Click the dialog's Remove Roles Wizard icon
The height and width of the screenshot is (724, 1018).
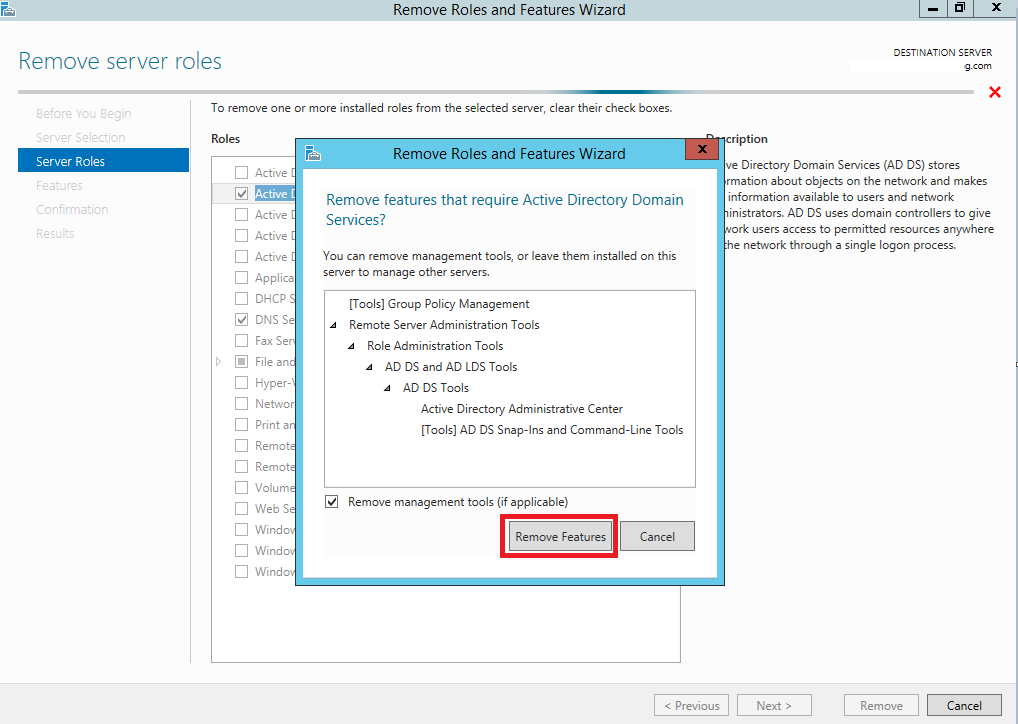(x=313, y=153)
